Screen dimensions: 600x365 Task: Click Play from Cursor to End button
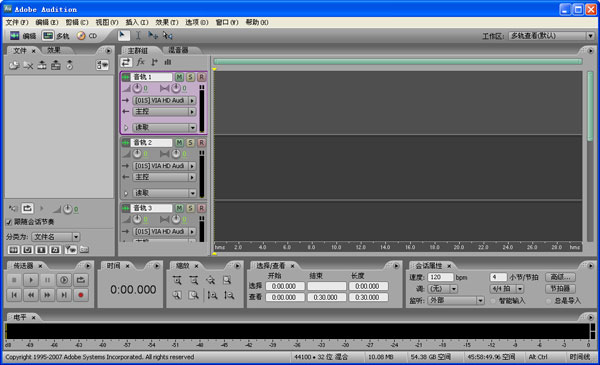tap(64, 280)
